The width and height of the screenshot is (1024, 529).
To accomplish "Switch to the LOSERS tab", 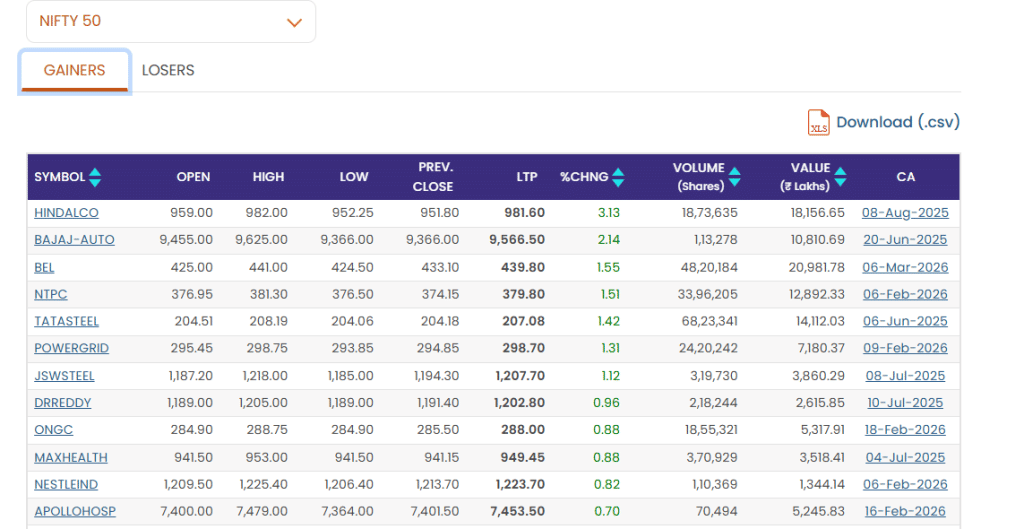I will [168, 70].
